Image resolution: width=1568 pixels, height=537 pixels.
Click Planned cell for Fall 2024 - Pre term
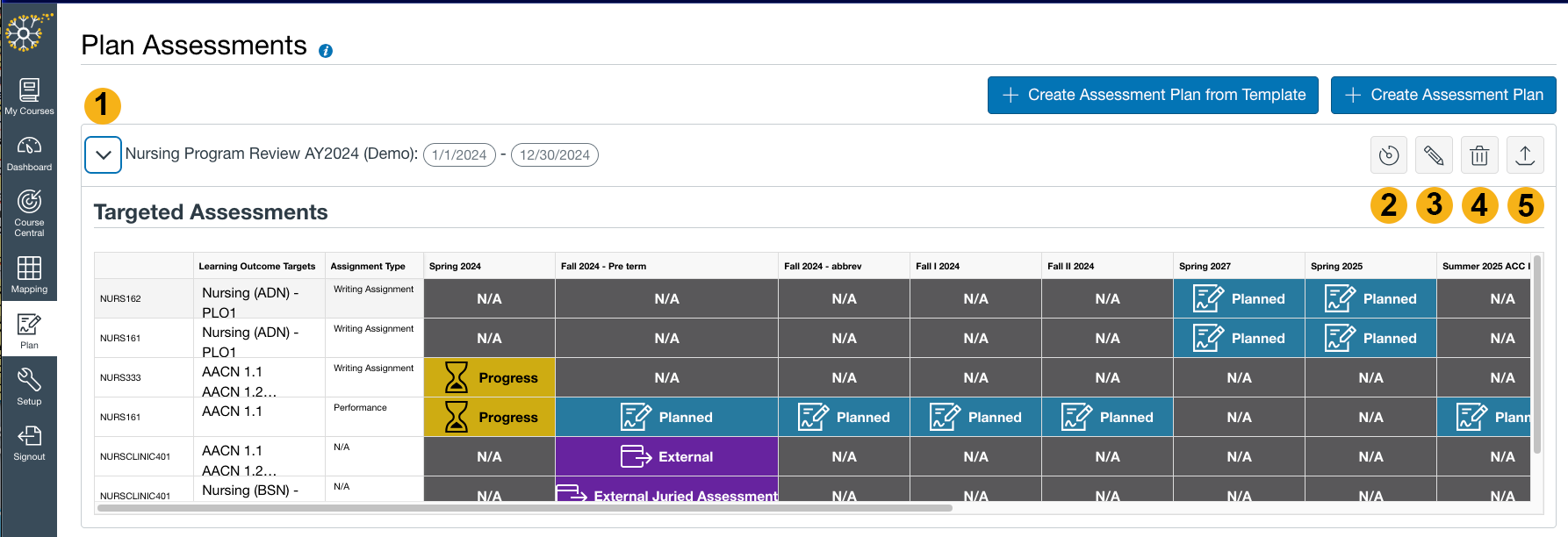pos(666,417)
